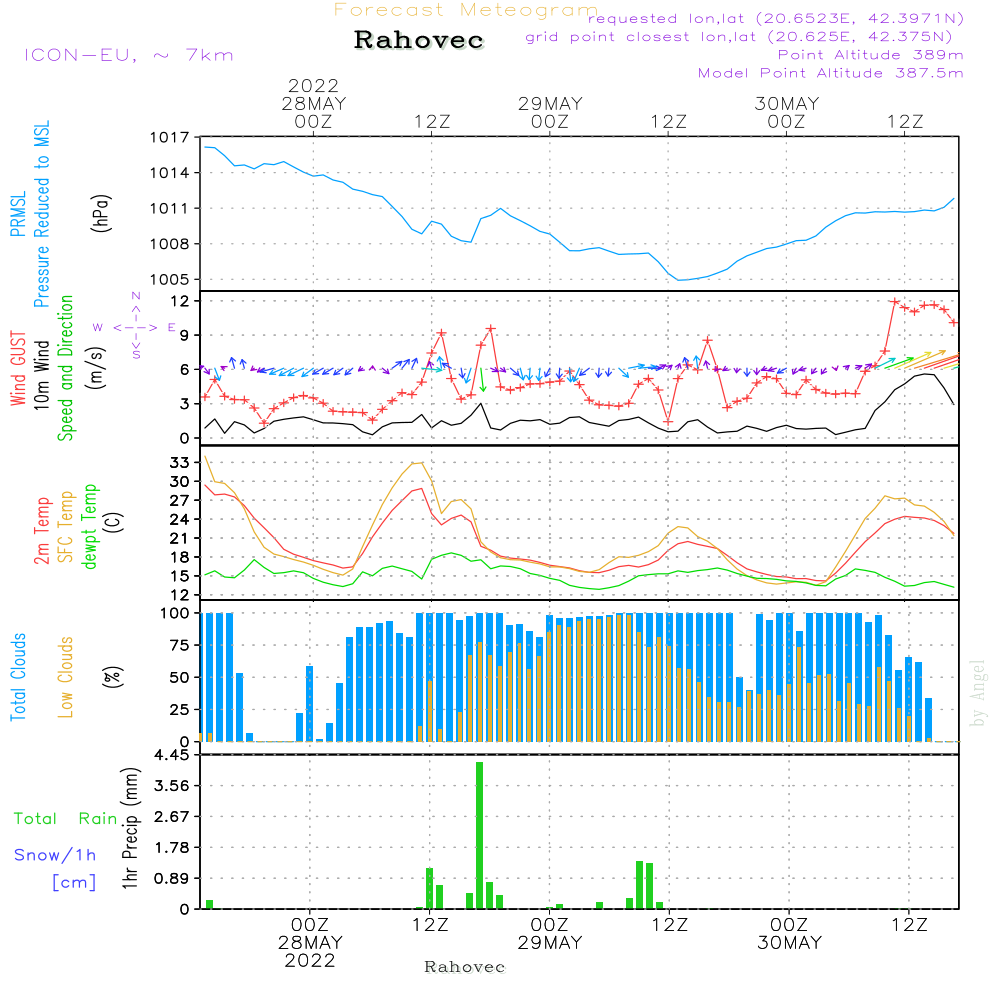The height and width of the screenshot is (1000, 1000).
Task: Click the '10m Wind' label
Action: click(x=41, y=375)
